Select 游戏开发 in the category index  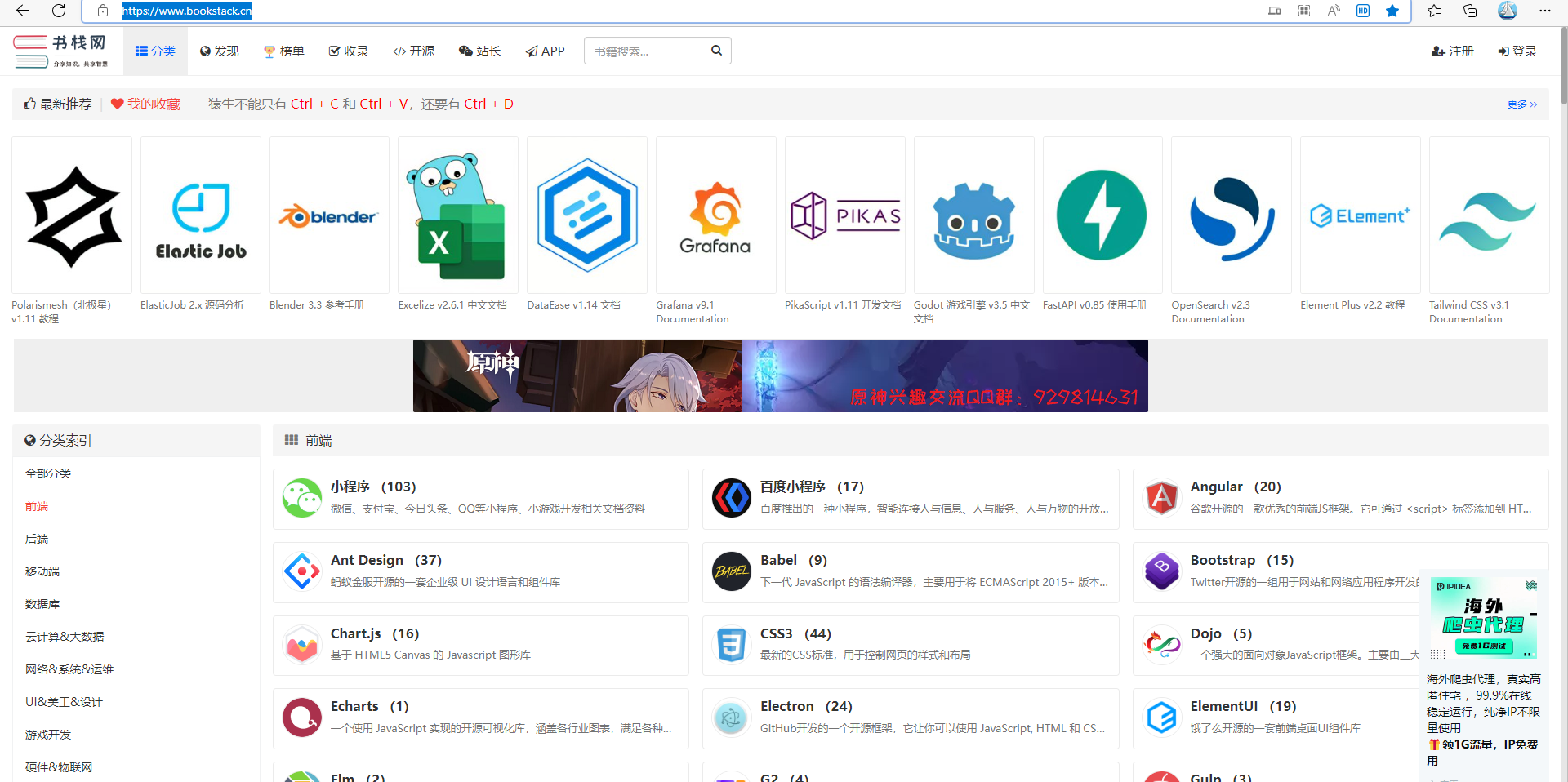click(x=48, y=735)
